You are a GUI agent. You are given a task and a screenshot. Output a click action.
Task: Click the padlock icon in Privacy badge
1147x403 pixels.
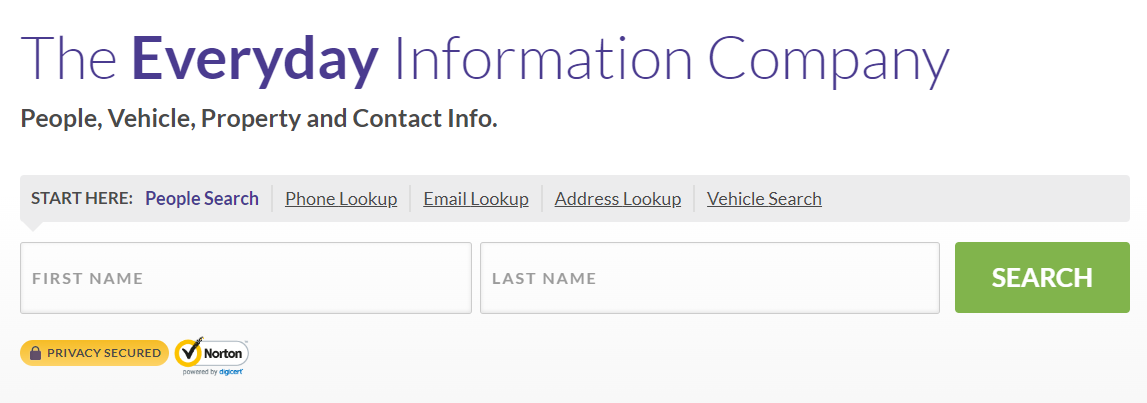pos(35,353)
